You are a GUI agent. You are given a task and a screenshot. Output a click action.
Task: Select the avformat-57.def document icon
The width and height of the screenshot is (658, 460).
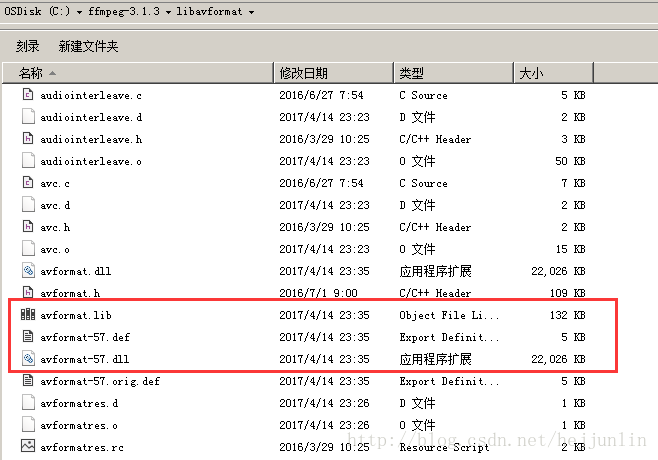[x=28, y=337]
